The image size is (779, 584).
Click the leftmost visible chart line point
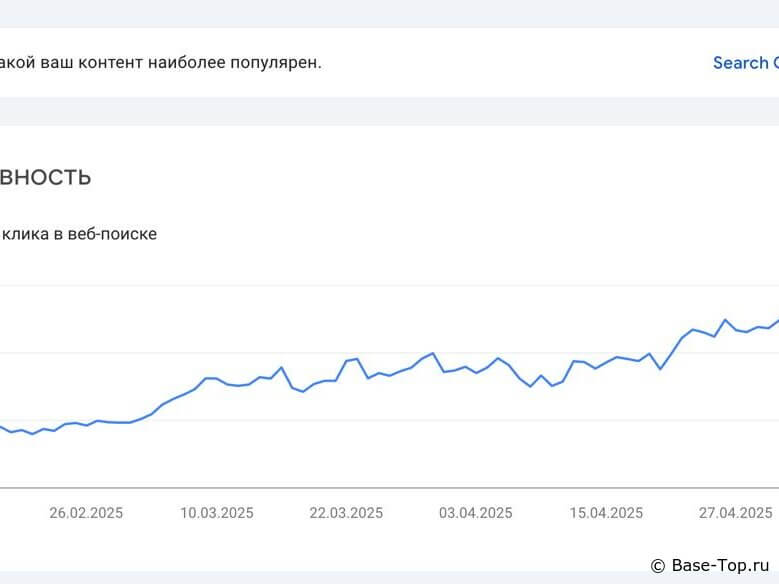(2, 427)
